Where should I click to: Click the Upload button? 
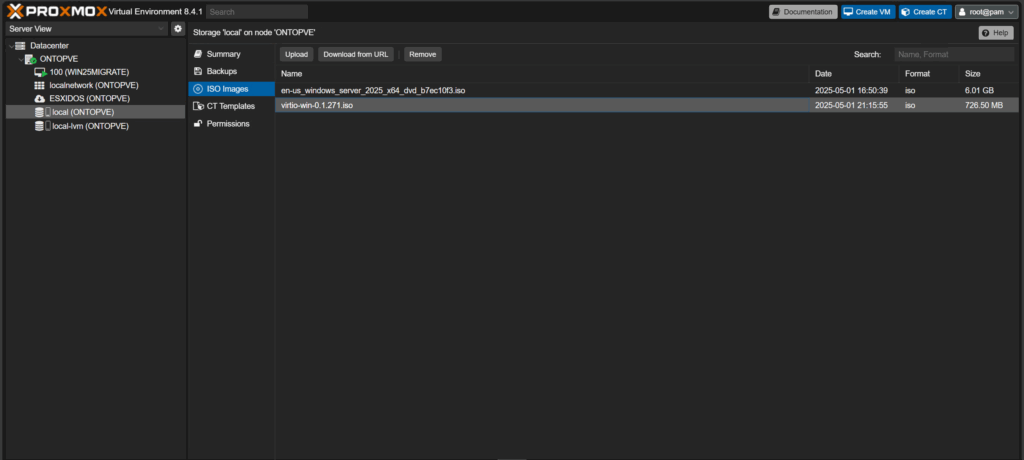296,54
